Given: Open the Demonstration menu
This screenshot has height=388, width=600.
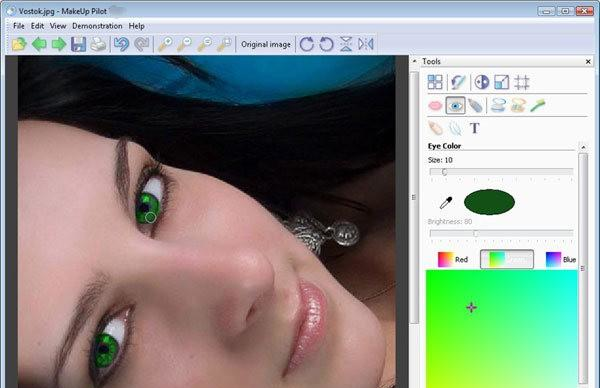Looking at the screenshot, I should point(97,26).
